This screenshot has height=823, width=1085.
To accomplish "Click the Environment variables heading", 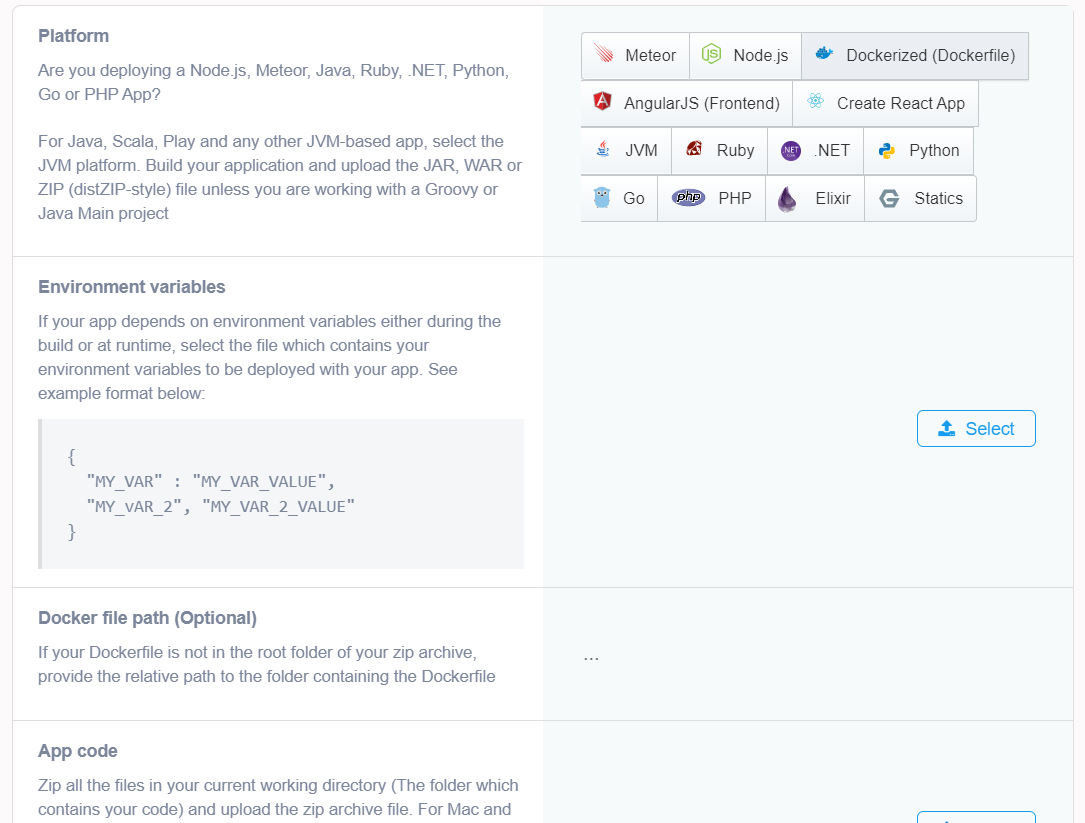I will [x=131, y=287].
